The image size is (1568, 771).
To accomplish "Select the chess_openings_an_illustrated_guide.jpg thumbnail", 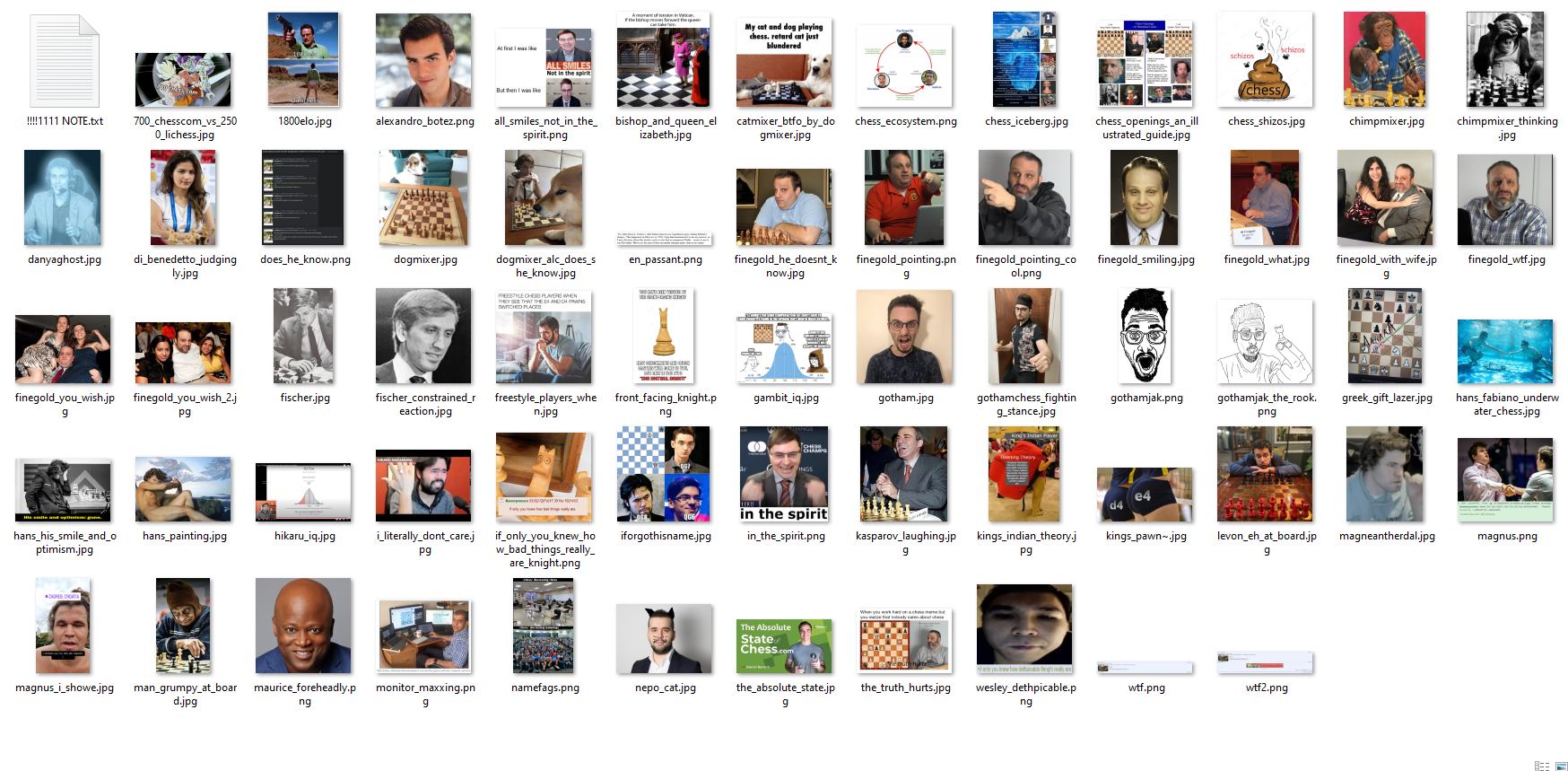I will click(x=1145, y=64).
